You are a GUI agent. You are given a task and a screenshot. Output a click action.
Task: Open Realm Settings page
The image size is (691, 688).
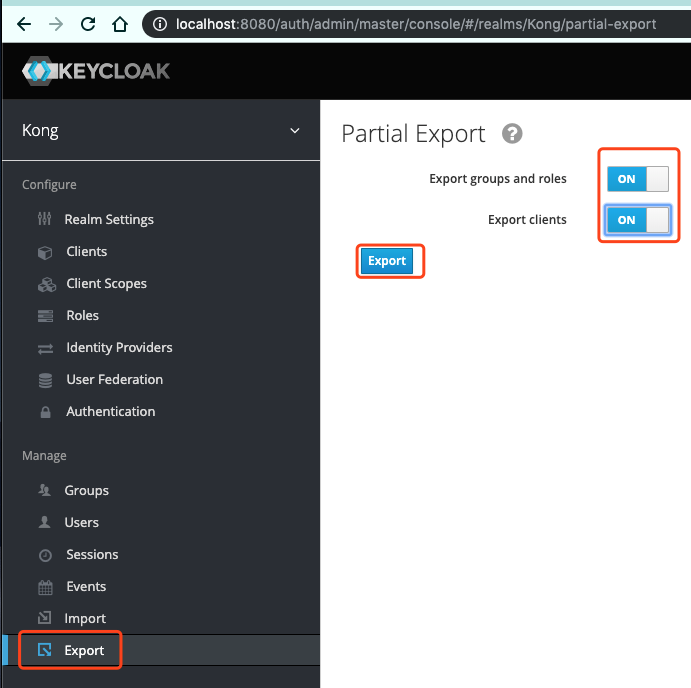(109, 219)
